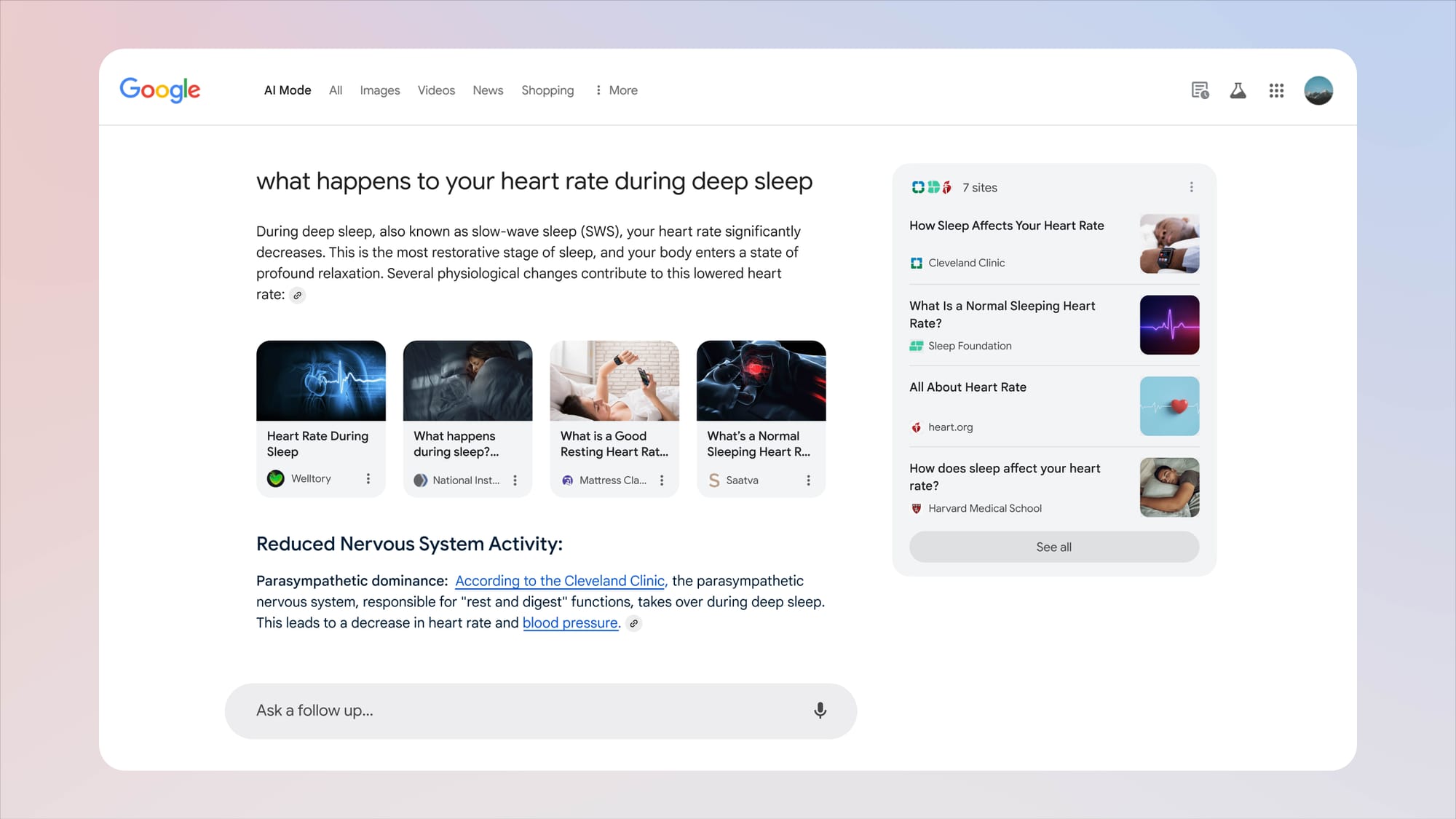Click the "See all" button

click(x=1053, y=547)
